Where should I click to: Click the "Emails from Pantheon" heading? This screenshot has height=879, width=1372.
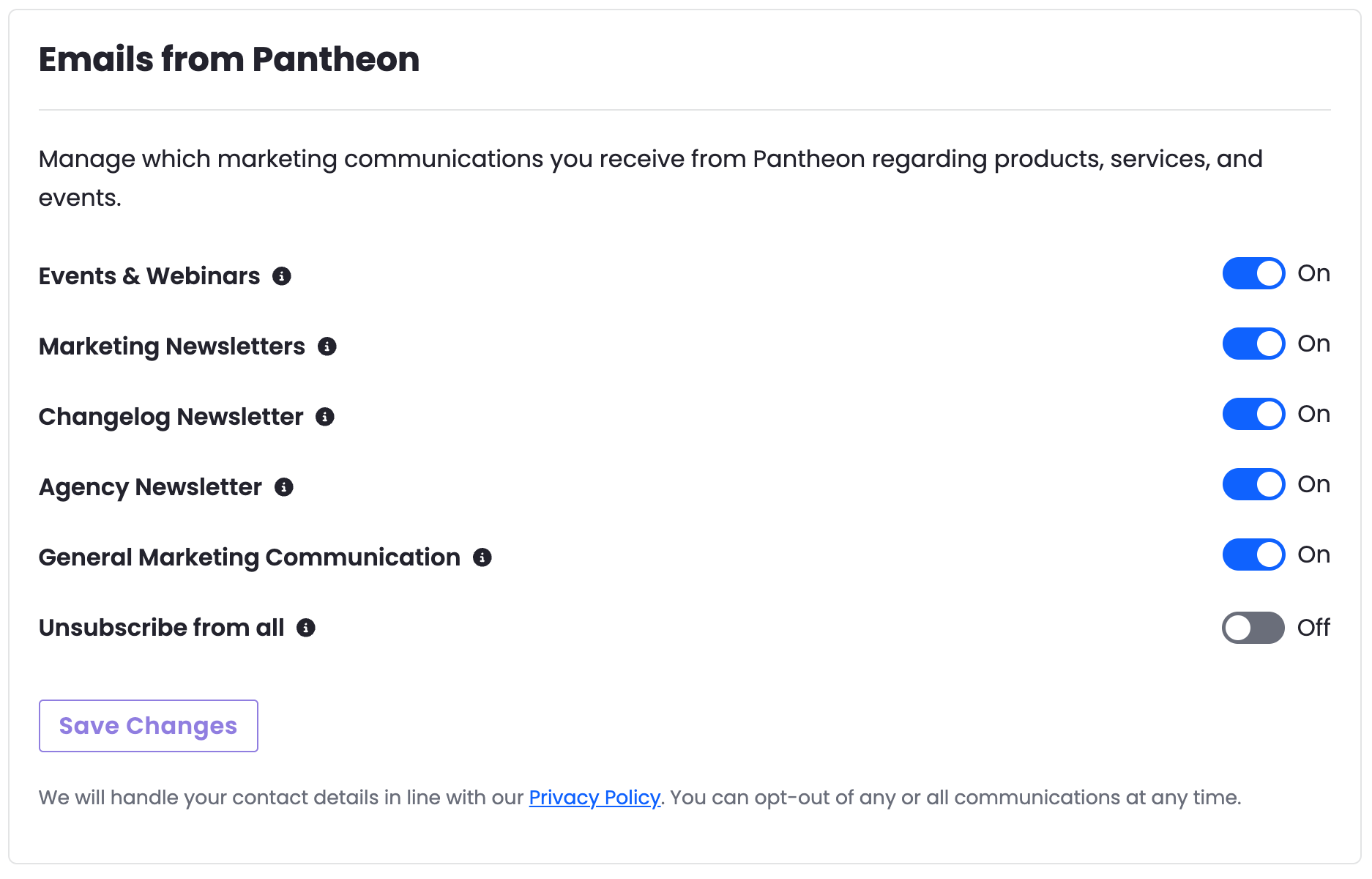(229, 59)
